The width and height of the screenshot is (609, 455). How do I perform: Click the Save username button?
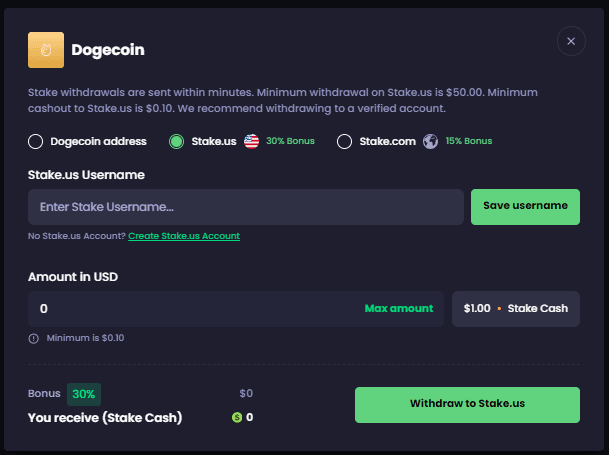tap(525, 206)
